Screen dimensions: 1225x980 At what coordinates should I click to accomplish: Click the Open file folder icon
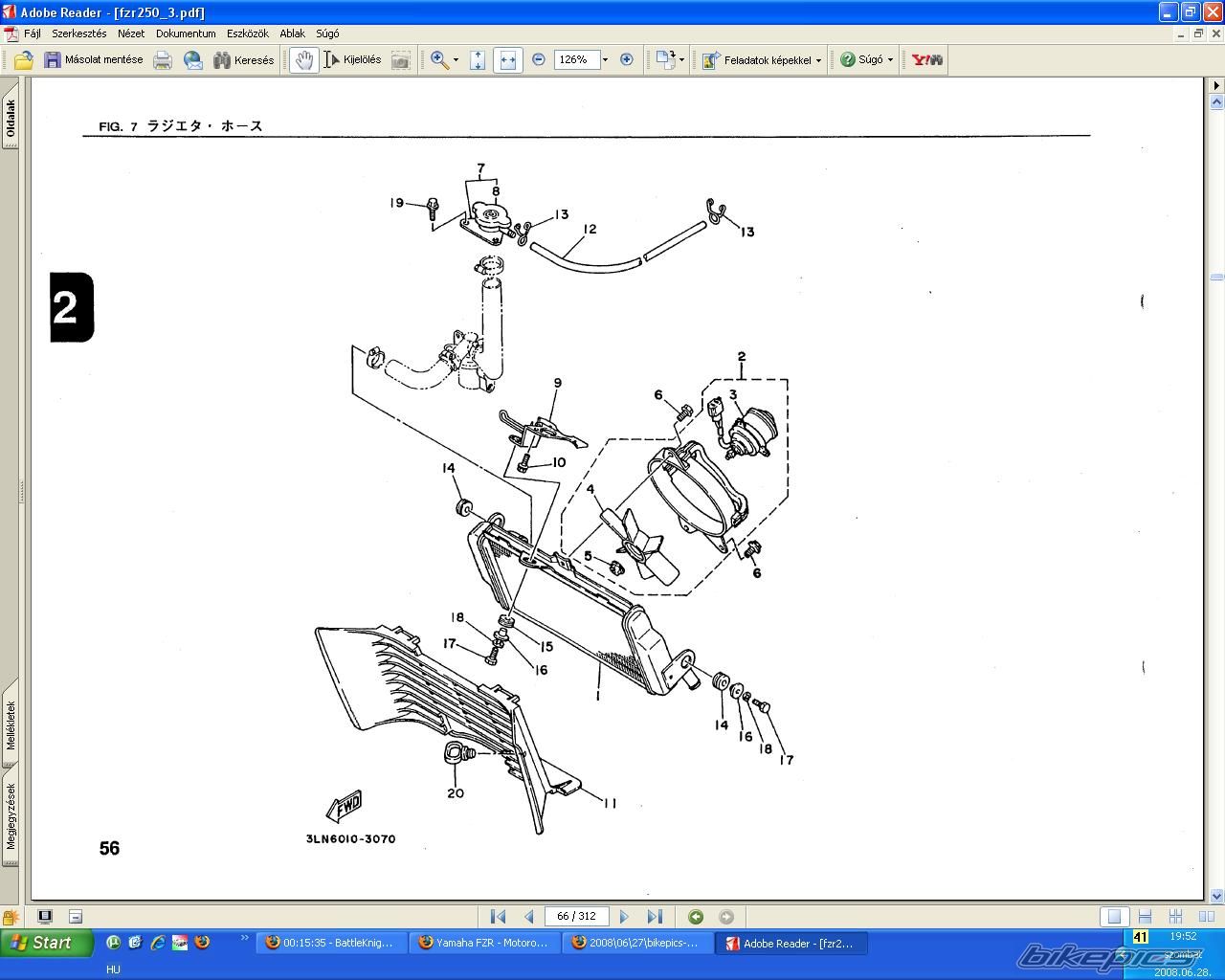24,60
